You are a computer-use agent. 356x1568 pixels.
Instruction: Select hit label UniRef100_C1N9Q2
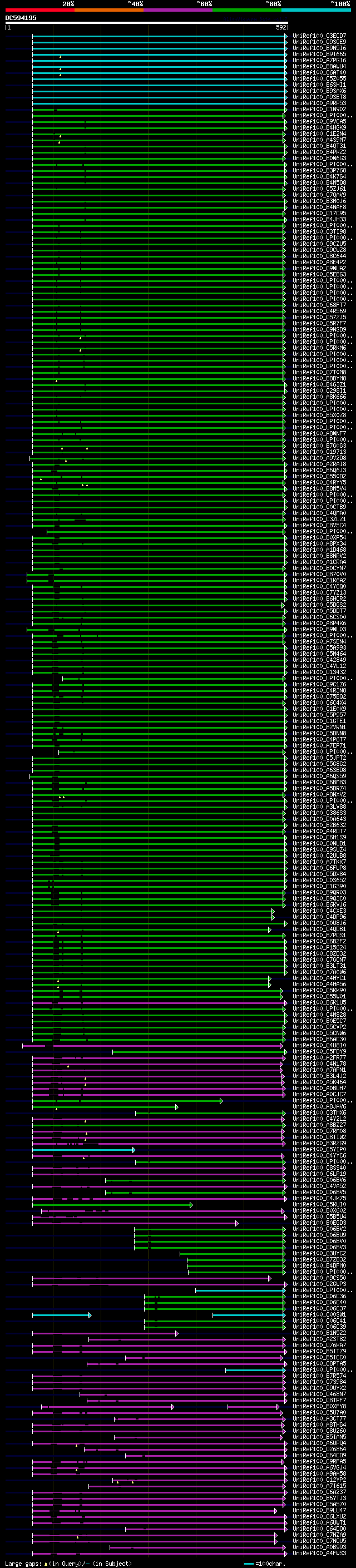pos(319,110)
